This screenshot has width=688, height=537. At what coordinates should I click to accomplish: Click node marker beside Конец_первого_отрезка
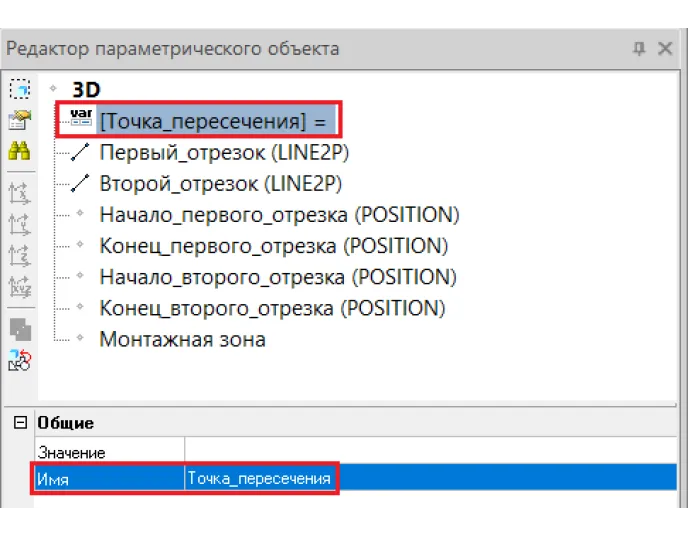80,244
